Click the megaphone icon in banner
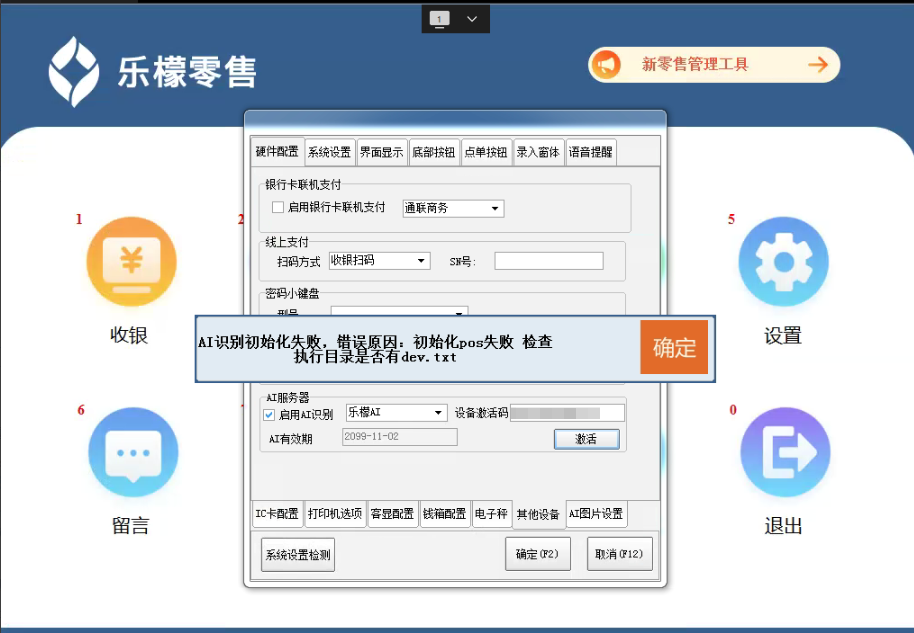 (x=606, y=65)
